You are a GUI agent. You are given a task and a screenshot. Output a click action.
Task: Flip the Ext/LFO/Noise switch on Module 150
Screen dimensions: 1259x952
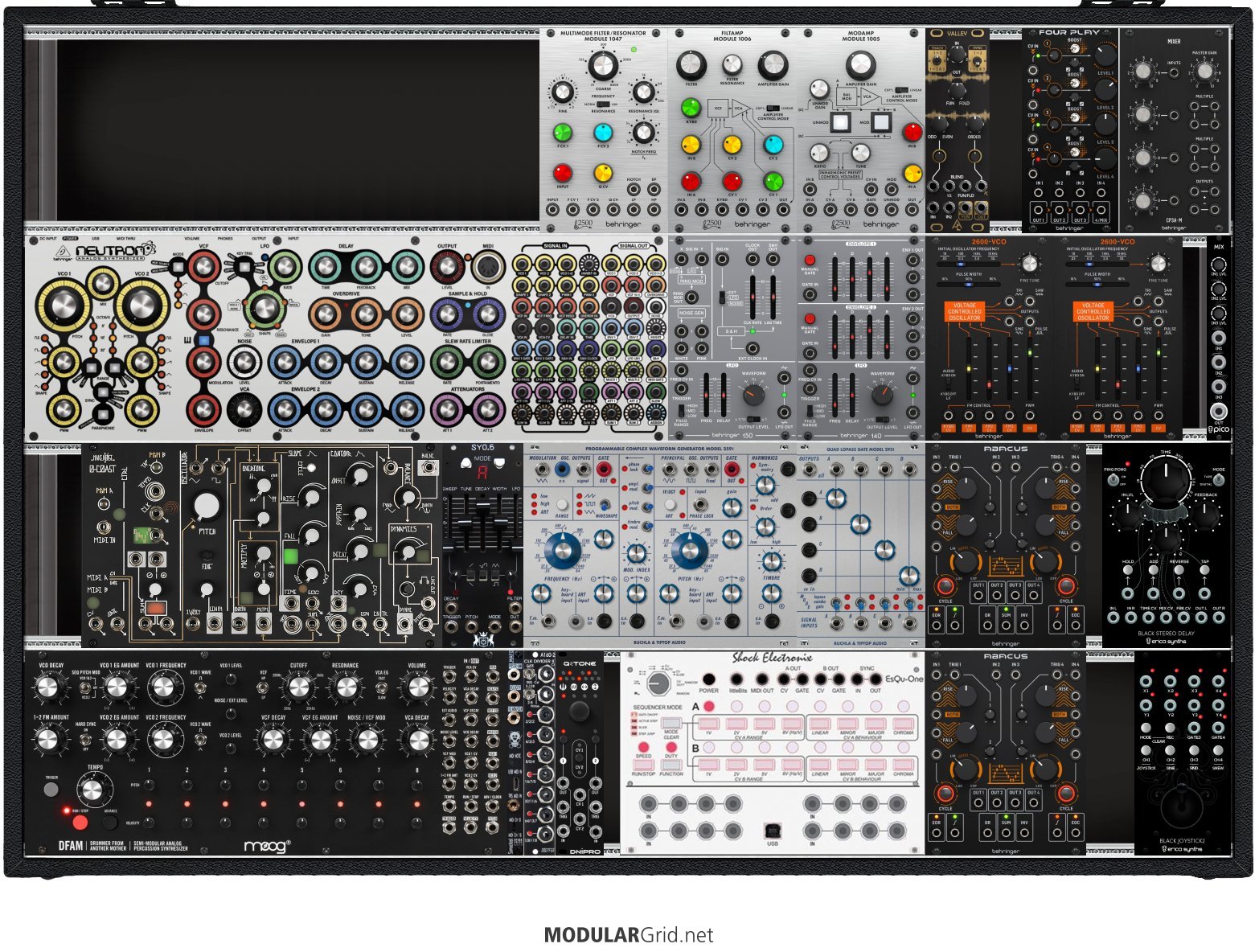pyautogui.click(x=722, y=298)
